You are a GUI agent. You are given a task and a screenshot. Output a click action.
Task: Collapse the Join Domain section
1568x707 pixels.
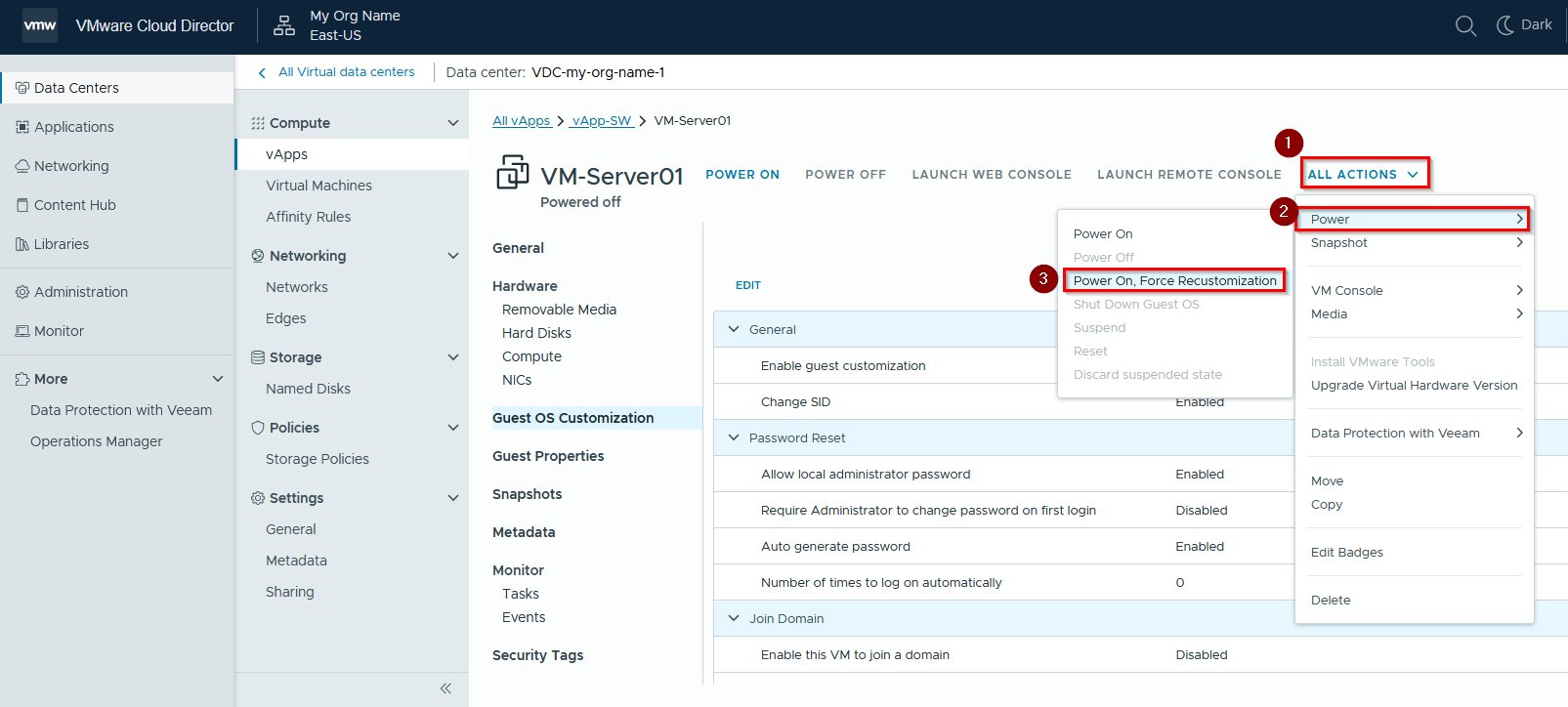[x=734, y=618]
